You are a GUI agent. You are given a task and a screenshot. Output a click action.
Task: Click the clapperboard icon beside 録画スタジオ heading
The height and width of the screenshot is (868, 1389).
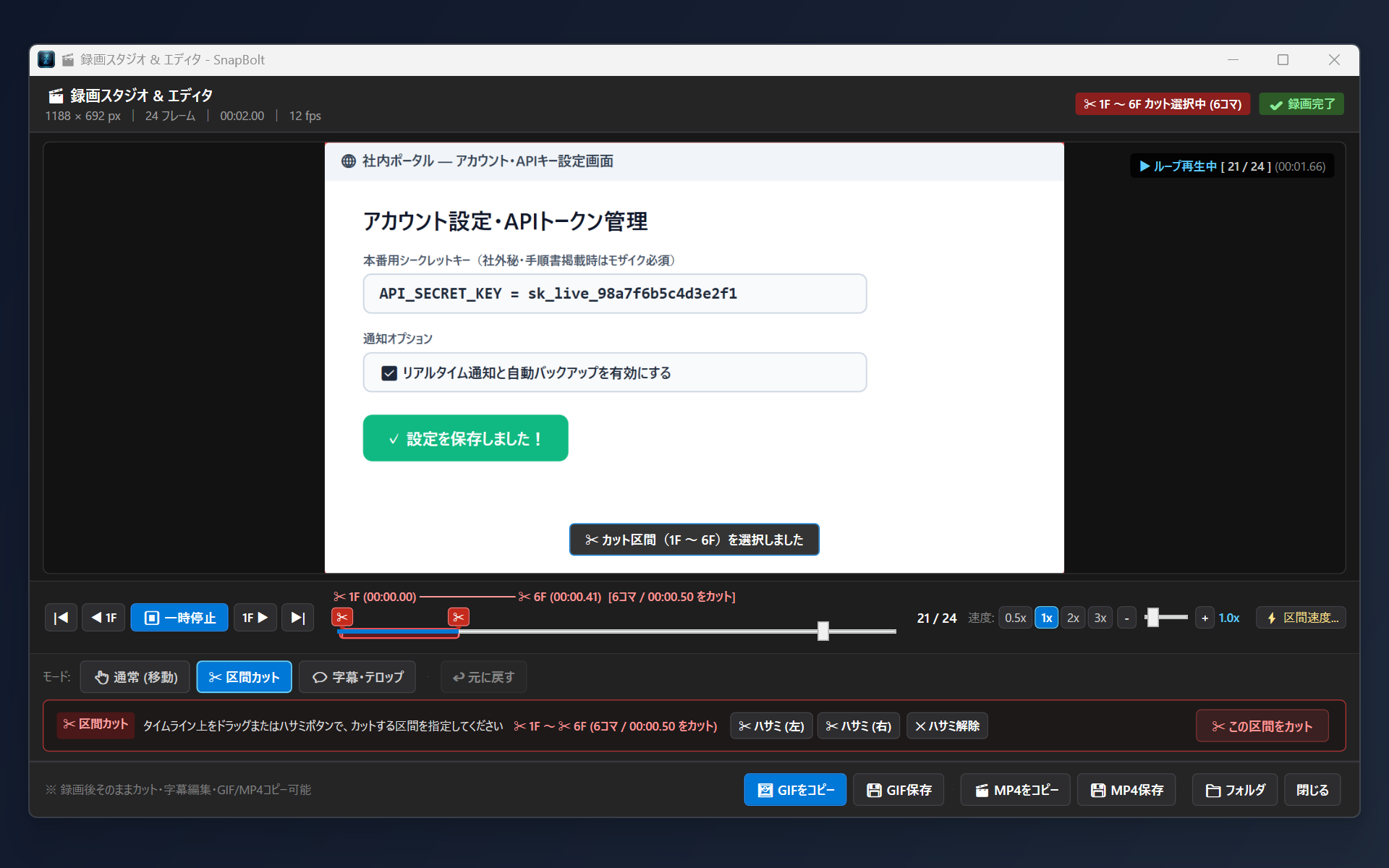coord(56,95)
